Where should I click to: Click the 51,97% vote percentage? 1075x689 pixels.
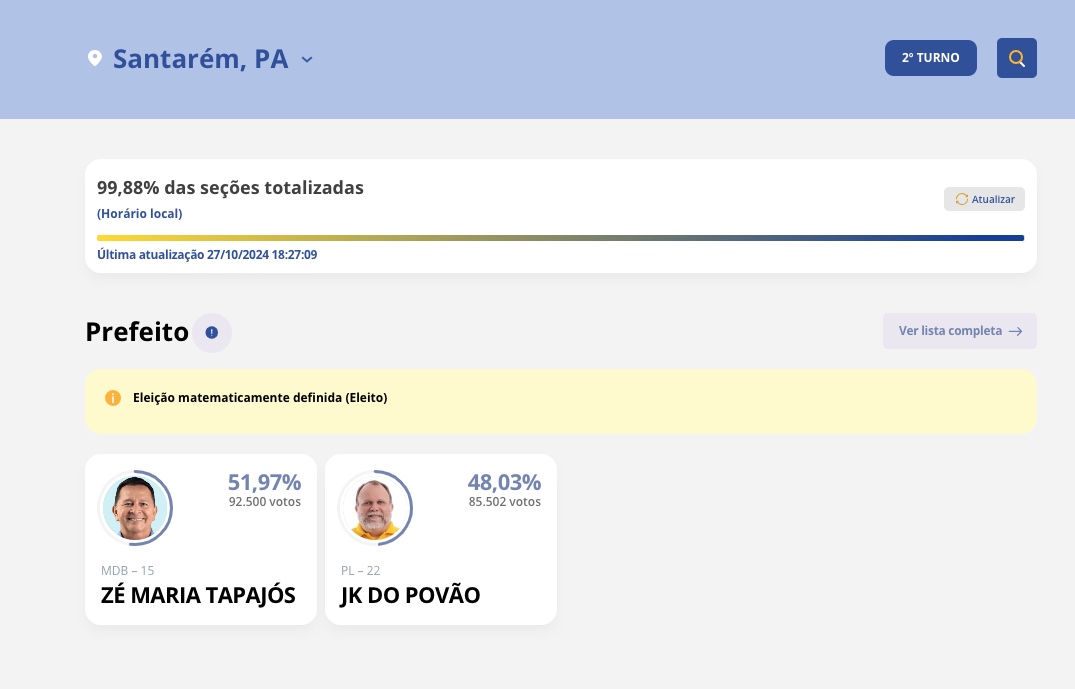point(264,482)
